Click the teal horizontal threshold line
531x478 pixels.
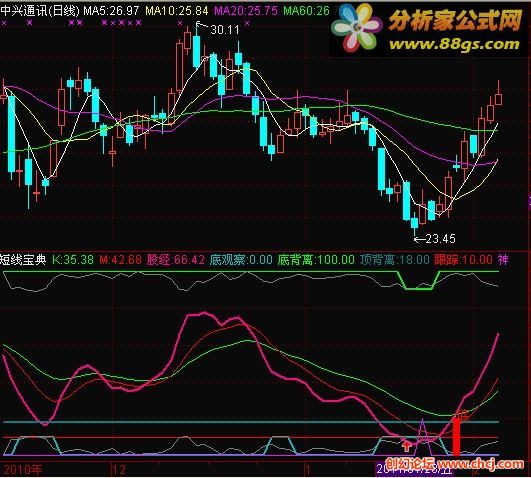point(251,422)
